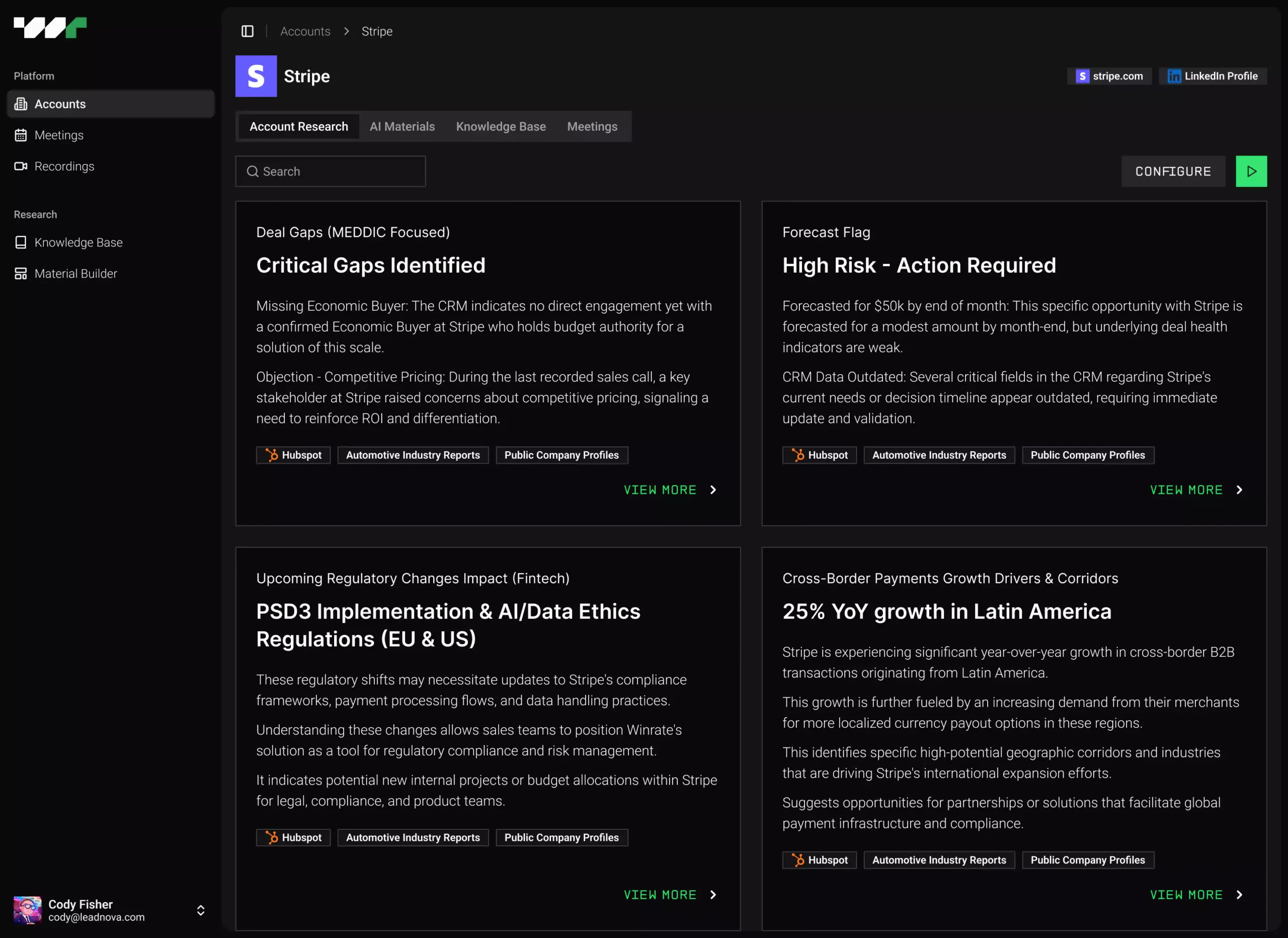Click the Recordings camera icon
Screen dimensions: 1288x938
21,166
